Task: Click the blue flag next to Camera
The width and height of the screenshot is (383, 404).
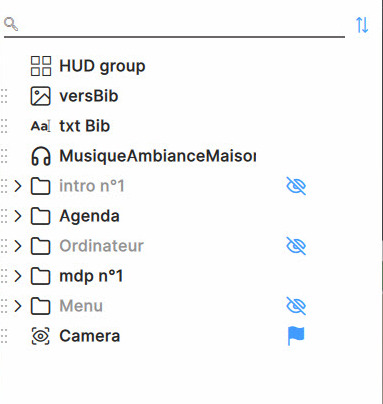Action: 296,336
